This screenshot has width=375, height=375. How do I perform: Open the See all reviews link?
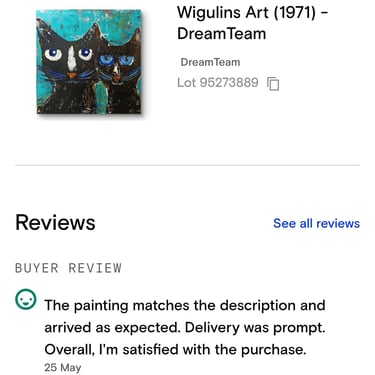(316, 223)
